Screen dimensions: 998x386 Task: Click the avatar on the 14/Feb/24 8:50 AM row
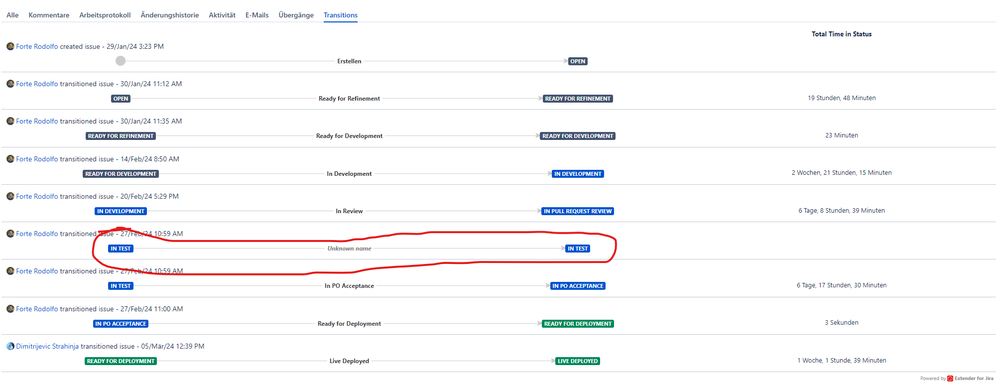point(10,159)
